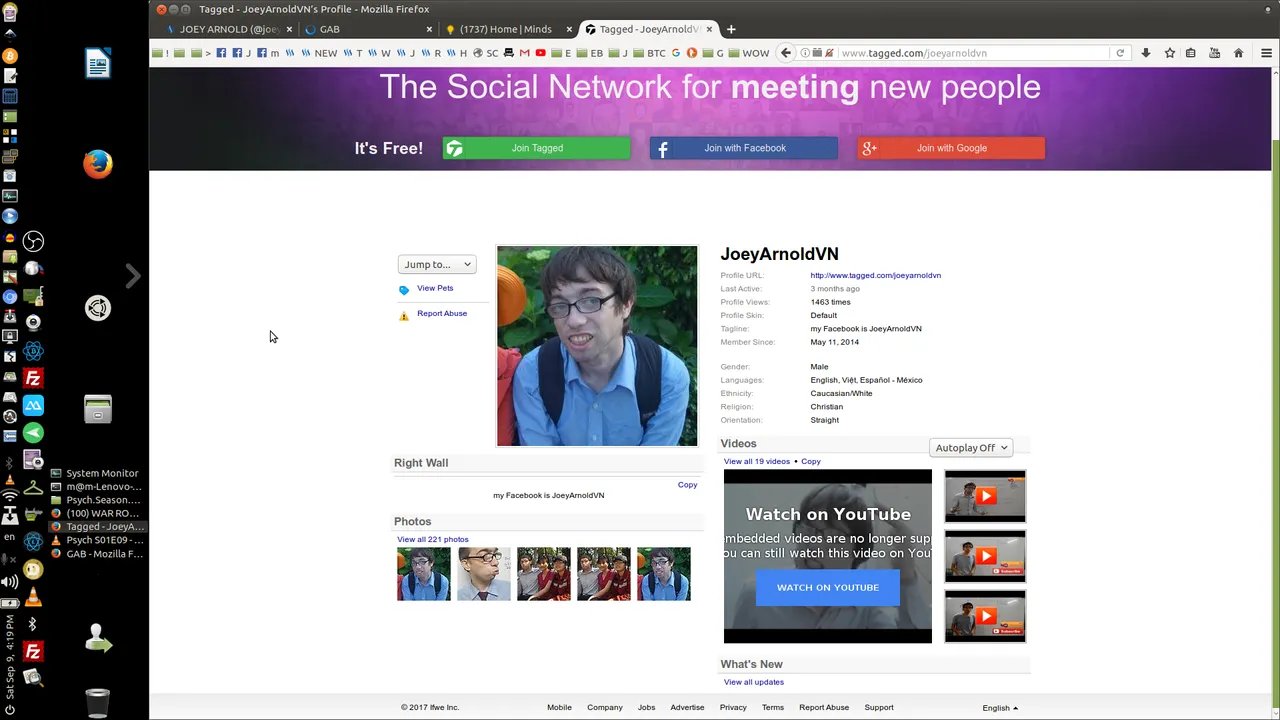Open the Wi-Fi network tray icon
The width and height of the screenshot is (1280, 720).
[10, 495]
